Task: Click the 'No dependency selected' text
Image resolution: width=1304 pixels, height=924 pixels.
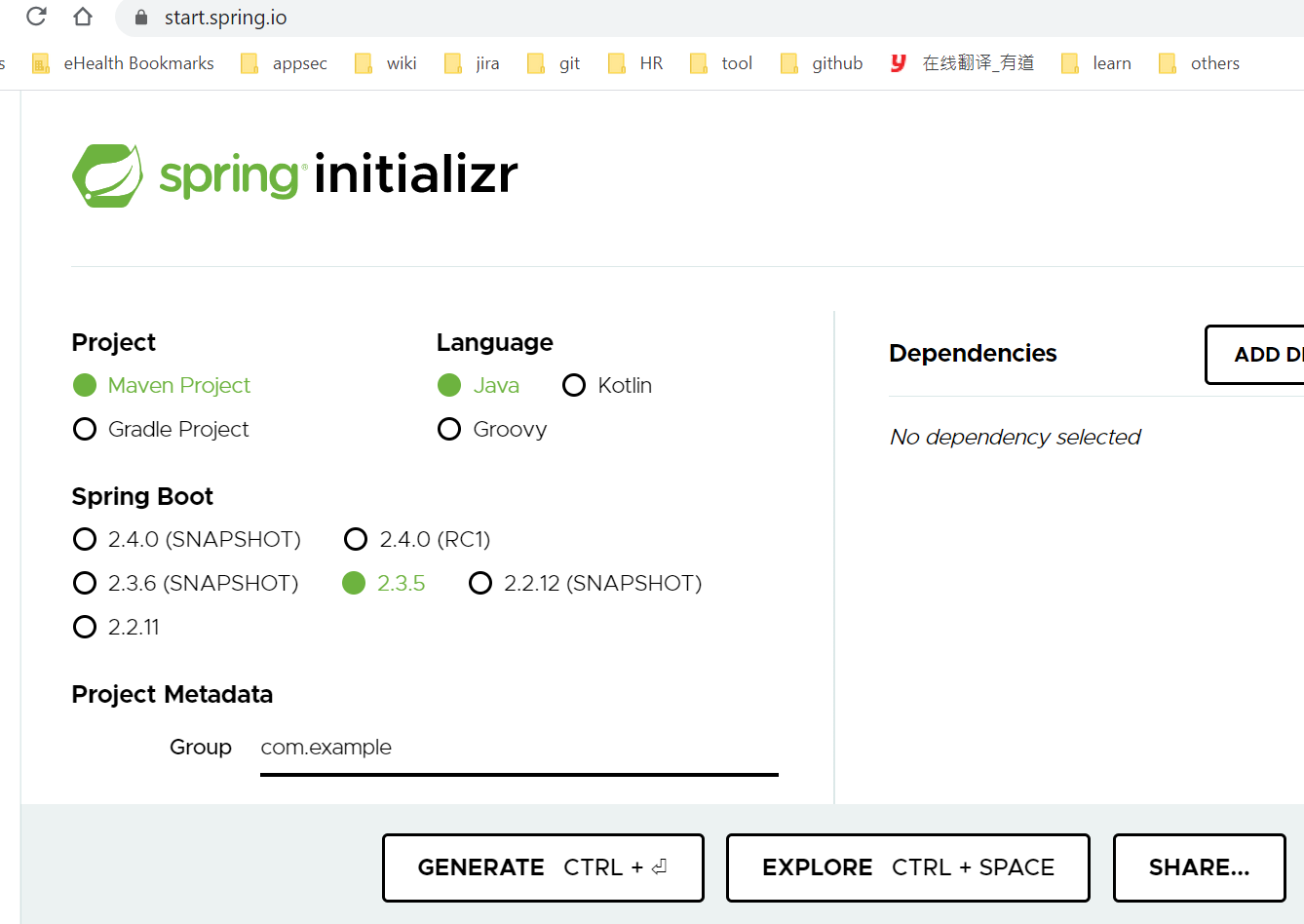Action: pos(1015,437)
